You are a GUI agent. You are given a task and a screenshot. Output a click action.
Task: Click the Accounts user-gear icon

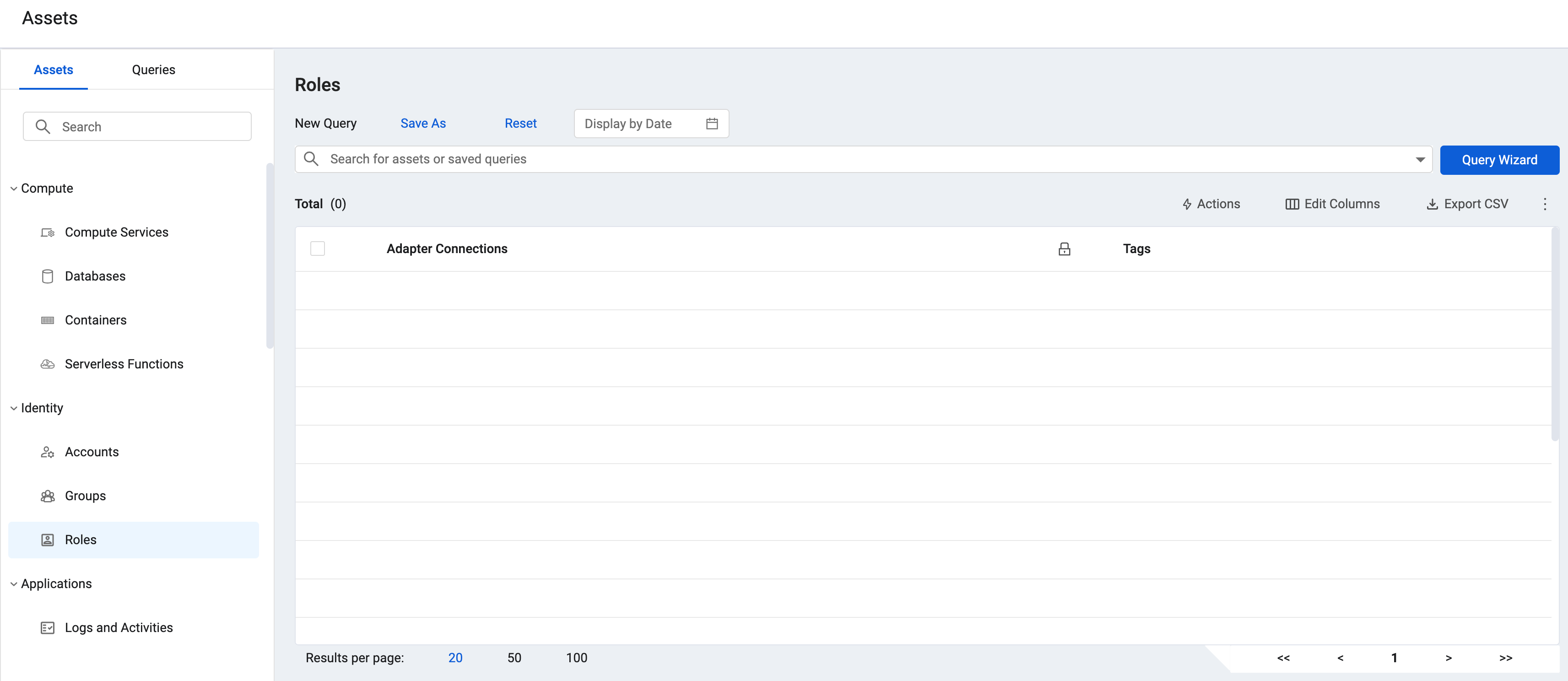(x=48, y=452)
